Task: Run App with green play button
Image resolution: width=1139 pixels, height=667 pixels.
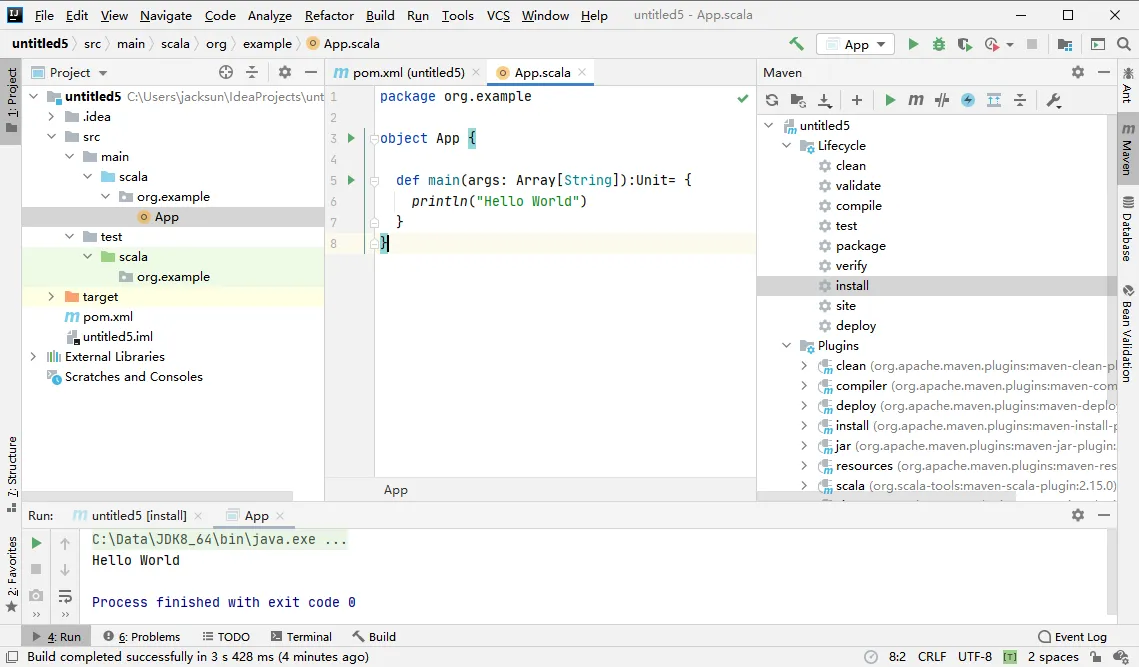Action: tap(913, 44)
